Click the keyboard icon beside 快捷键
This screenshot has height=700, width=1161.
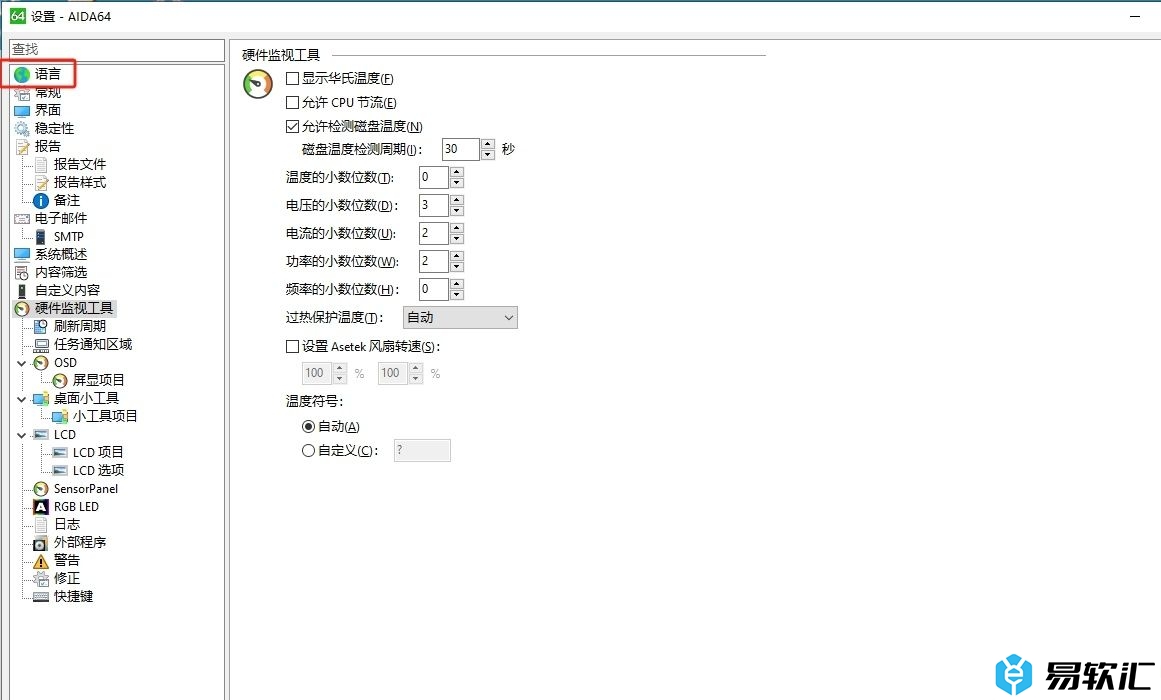tap(41, 596)
